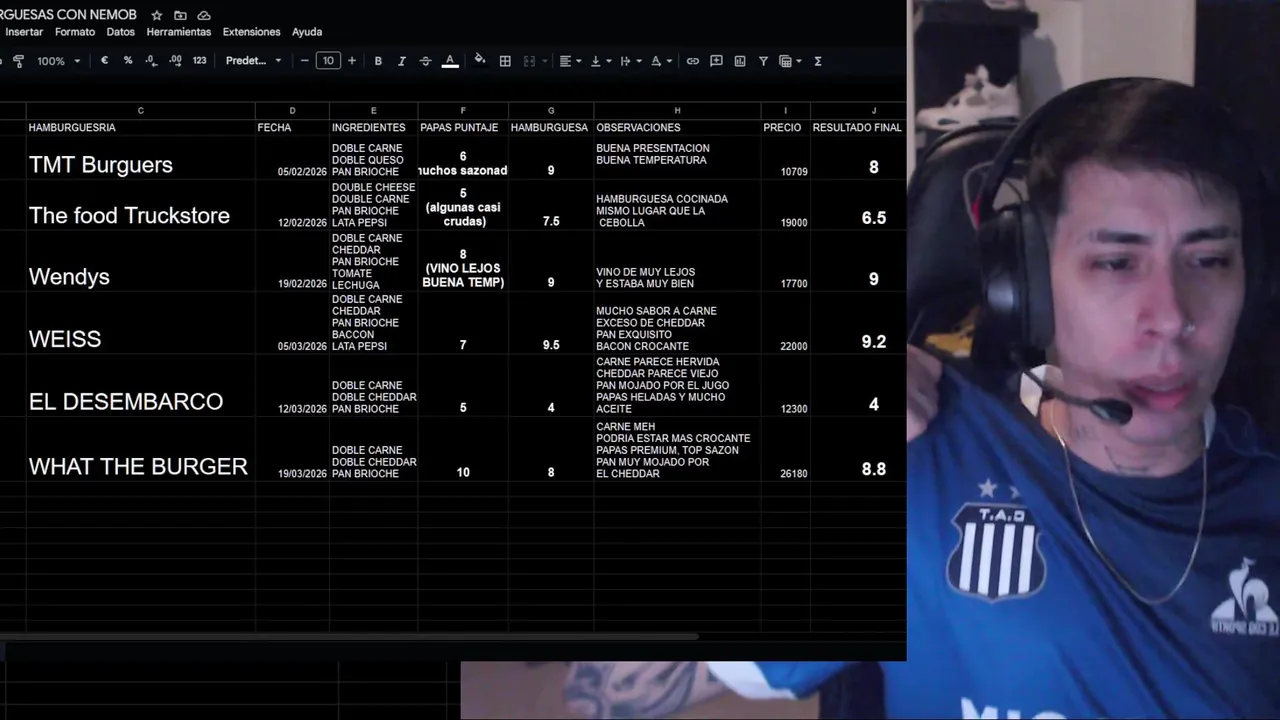
Task: Star the spreadsheet document
Action: (157, 15)
